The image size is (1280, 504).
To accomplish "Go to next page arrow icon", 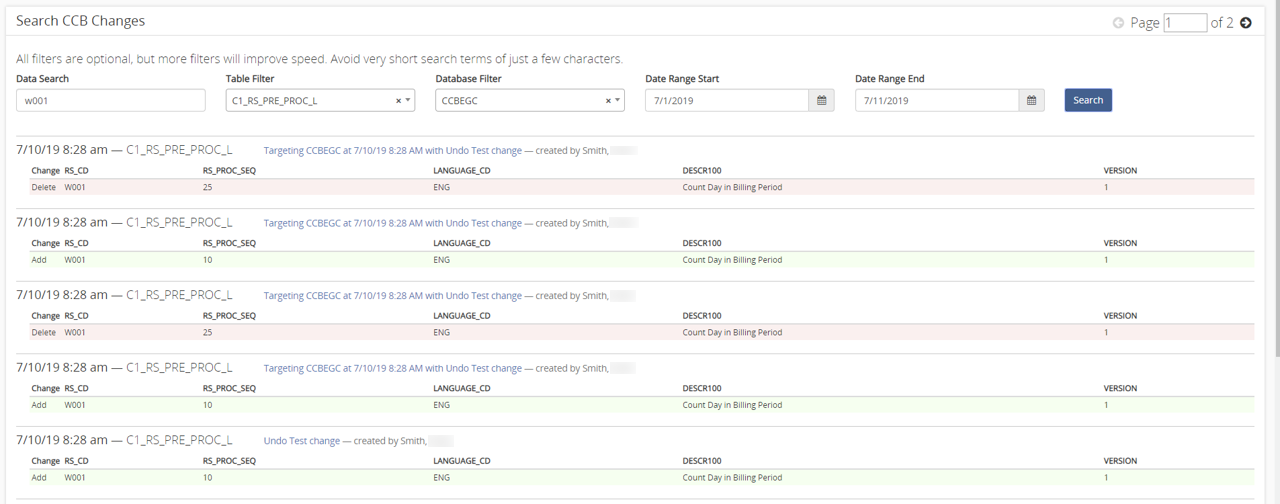I will [1246, 23].
